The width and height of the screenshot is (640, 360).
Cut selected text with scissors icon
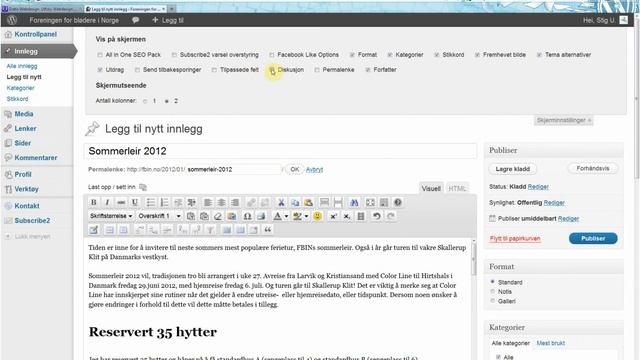(281, 202)
